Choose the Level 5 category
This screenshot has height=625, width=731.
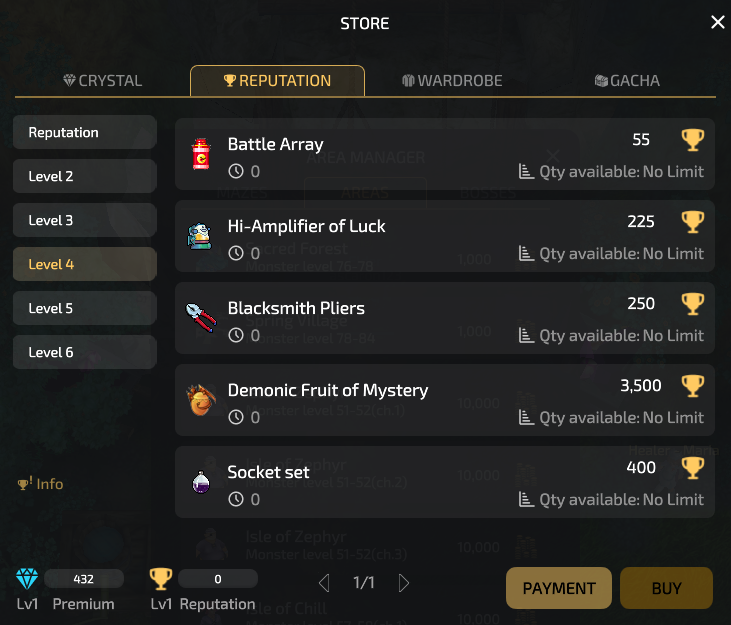[85, 308]
